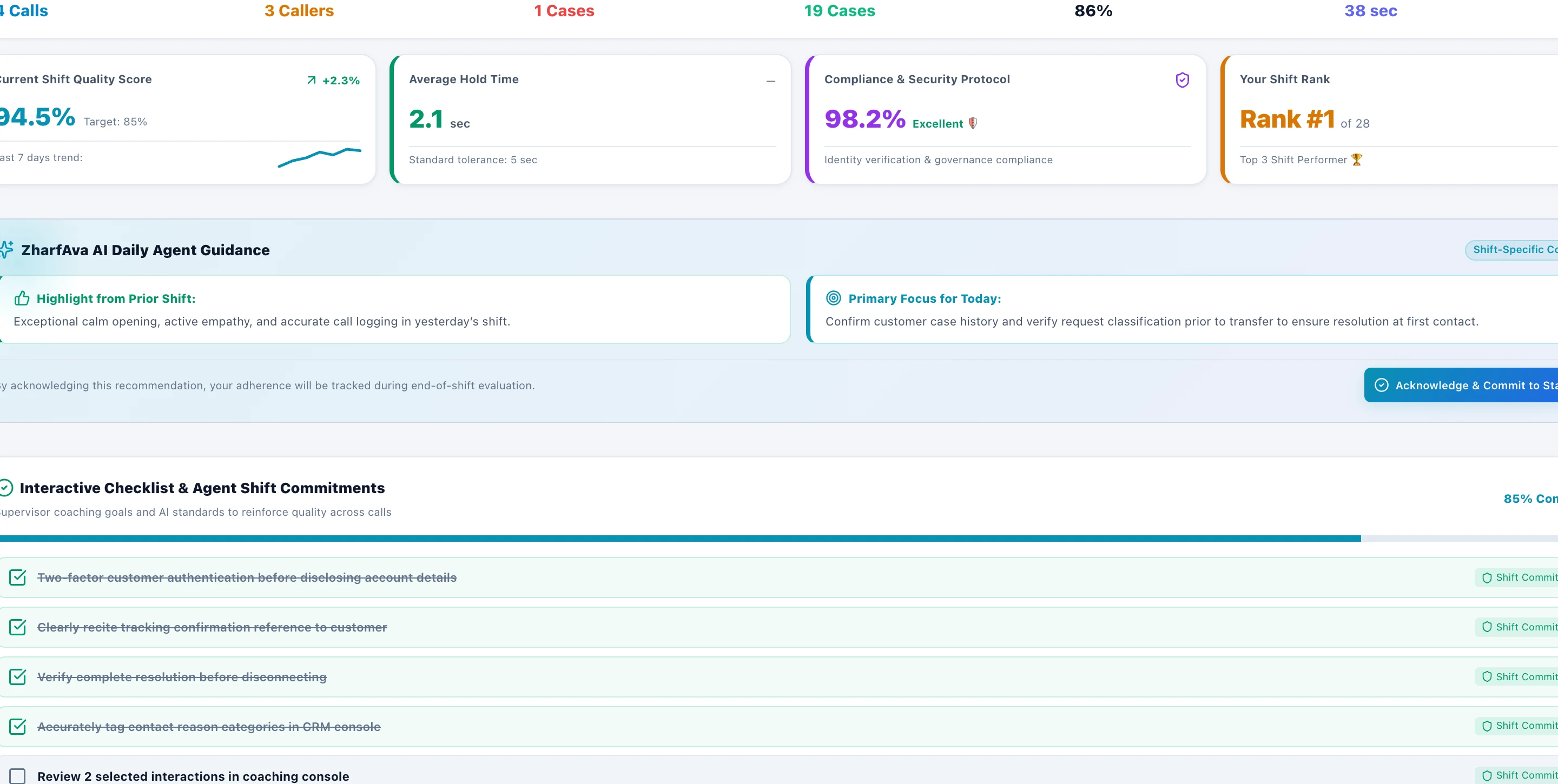The height and width of the screenshot is (784, 1558).
Task: Click the 19 Cases statistic
Action: pos(840,11)
